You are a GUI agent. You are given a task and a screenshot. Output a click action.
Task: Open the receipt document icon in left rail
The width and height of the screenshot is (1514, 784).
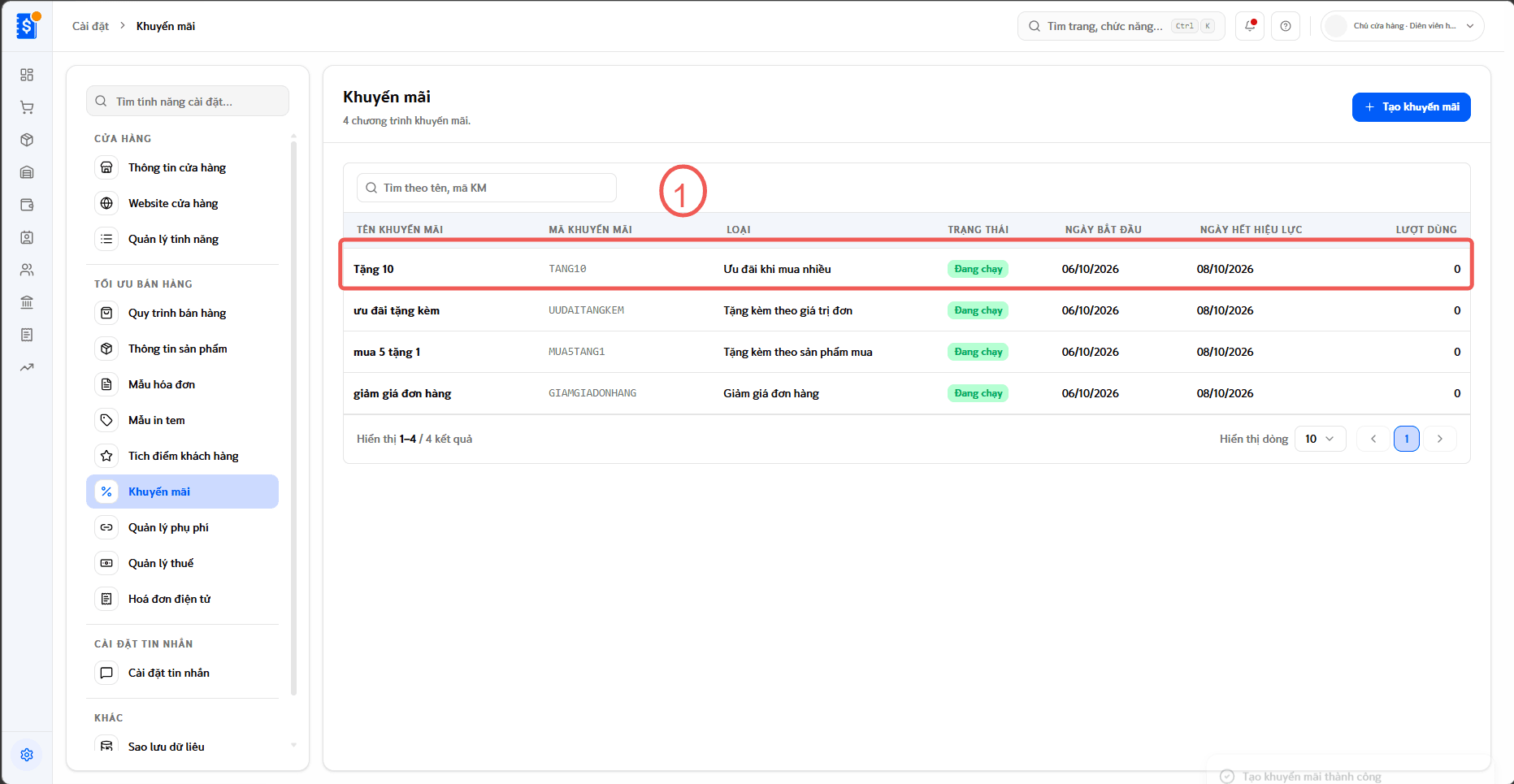click(x=27, y=335)
